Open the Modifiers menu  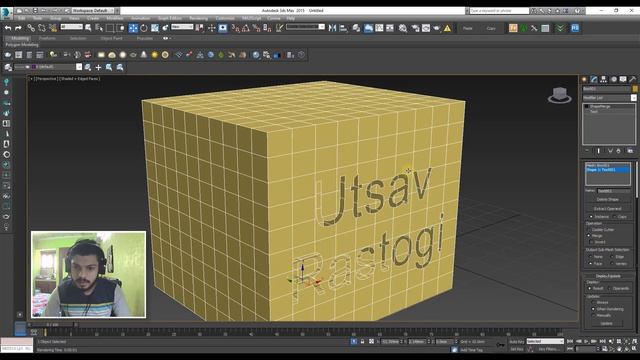click(x=115, y=18)
